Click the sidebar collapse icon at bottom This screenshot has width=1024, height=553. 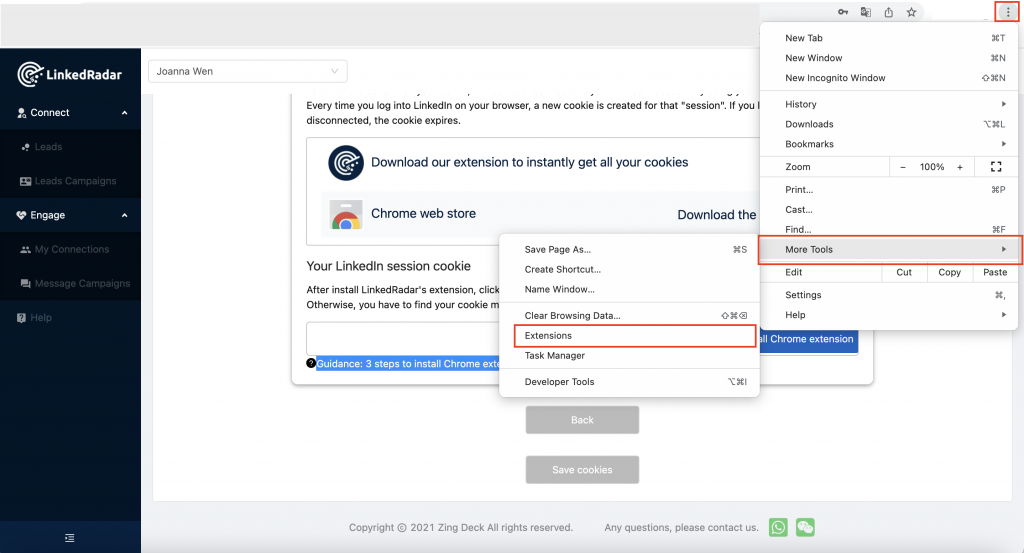[69, 537]
